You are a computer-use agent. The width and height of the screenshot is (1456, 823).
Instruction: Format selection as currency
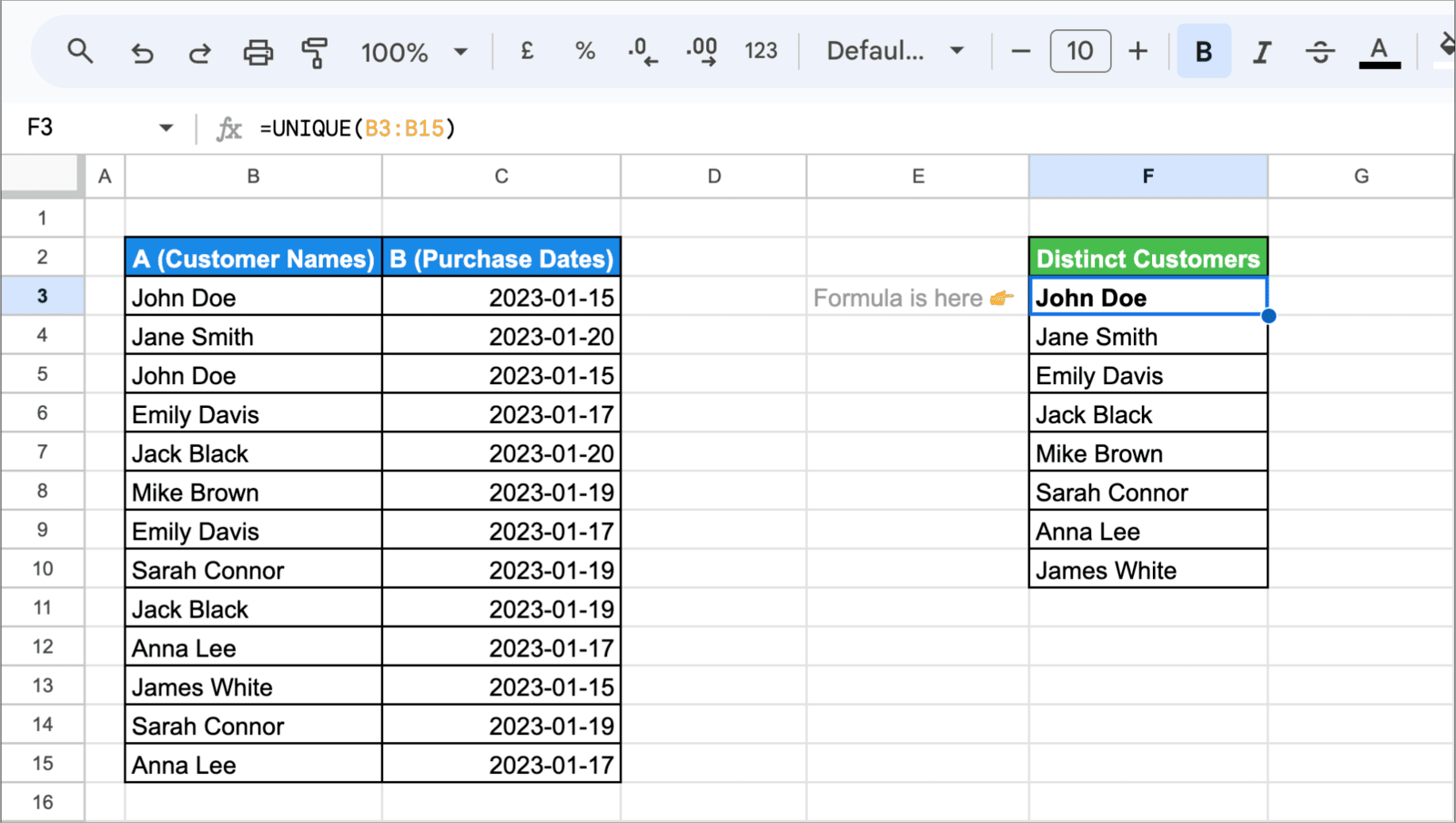pos(526,52)
